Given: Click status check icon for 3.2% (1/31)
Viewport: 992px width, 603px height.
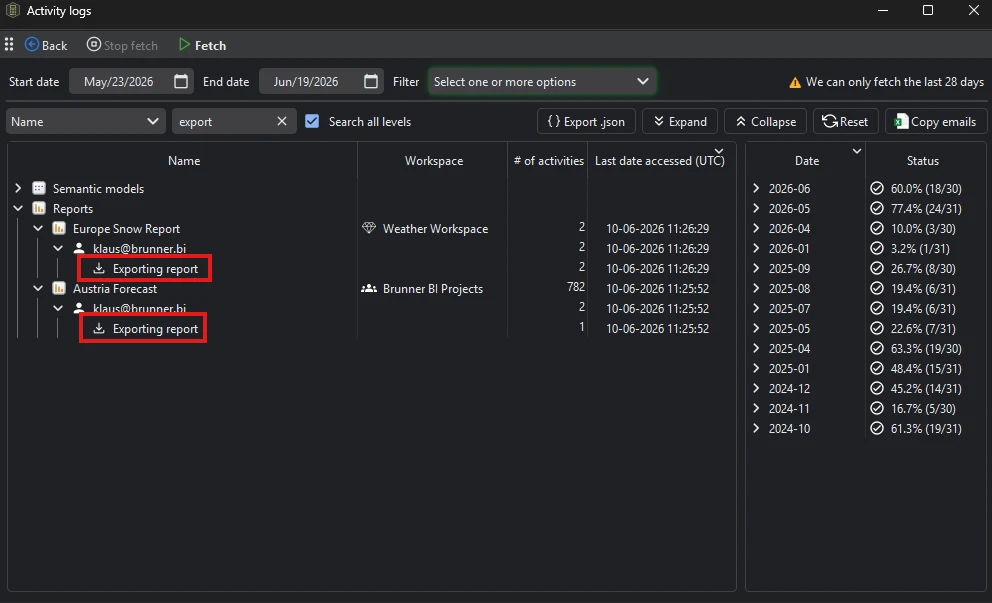Looking at the screenshot, I should [877, 248].
